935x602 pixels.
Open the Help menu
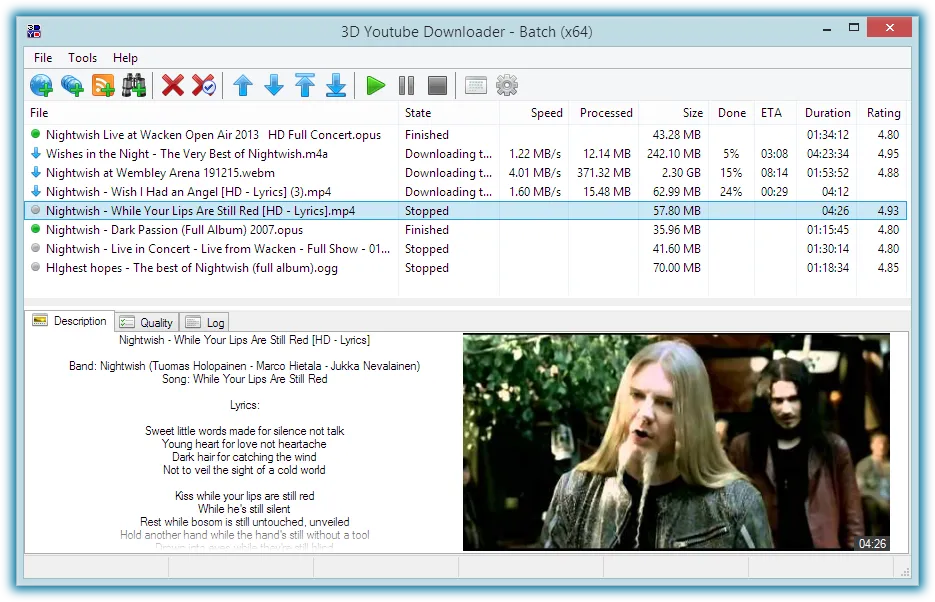click(125, 57)
